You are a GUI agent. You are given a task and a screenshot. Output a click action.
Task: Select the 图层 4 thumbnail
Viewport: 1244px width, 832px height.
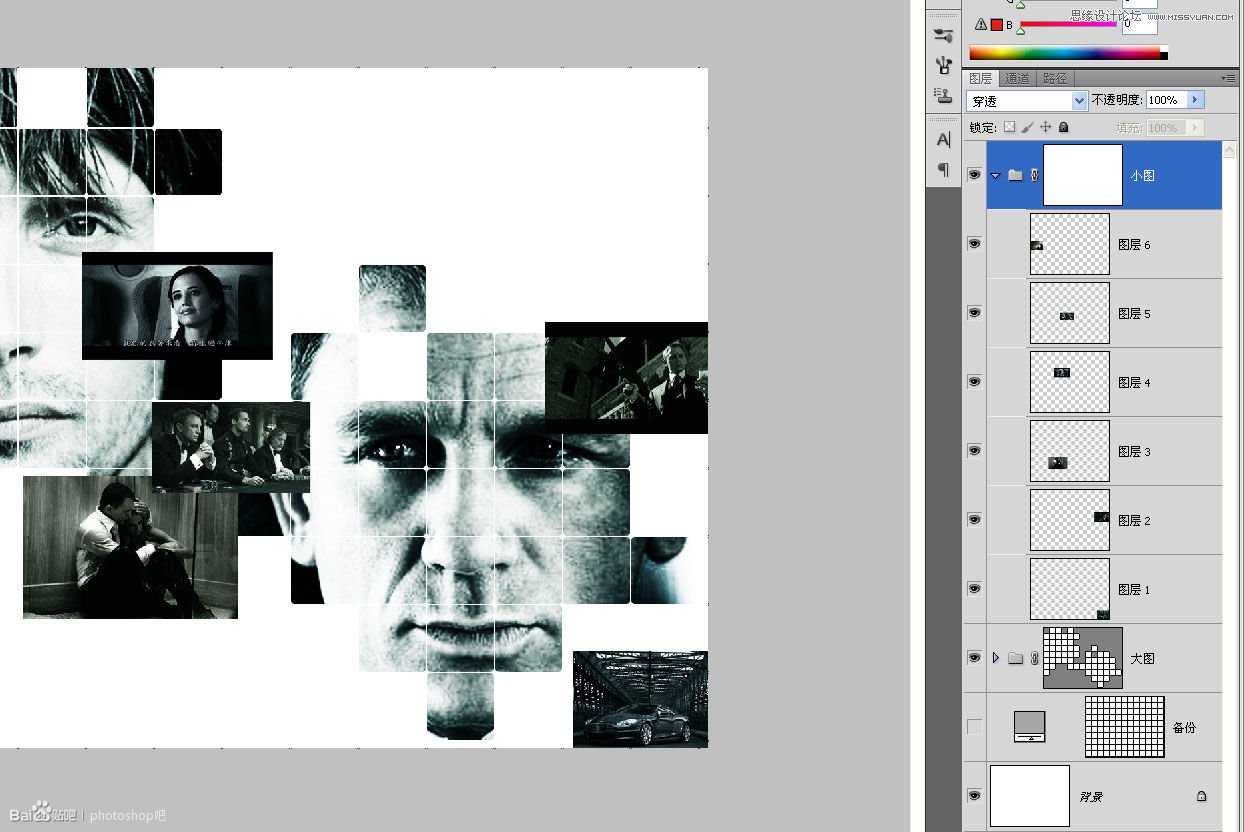click(x=1070, y=382)
